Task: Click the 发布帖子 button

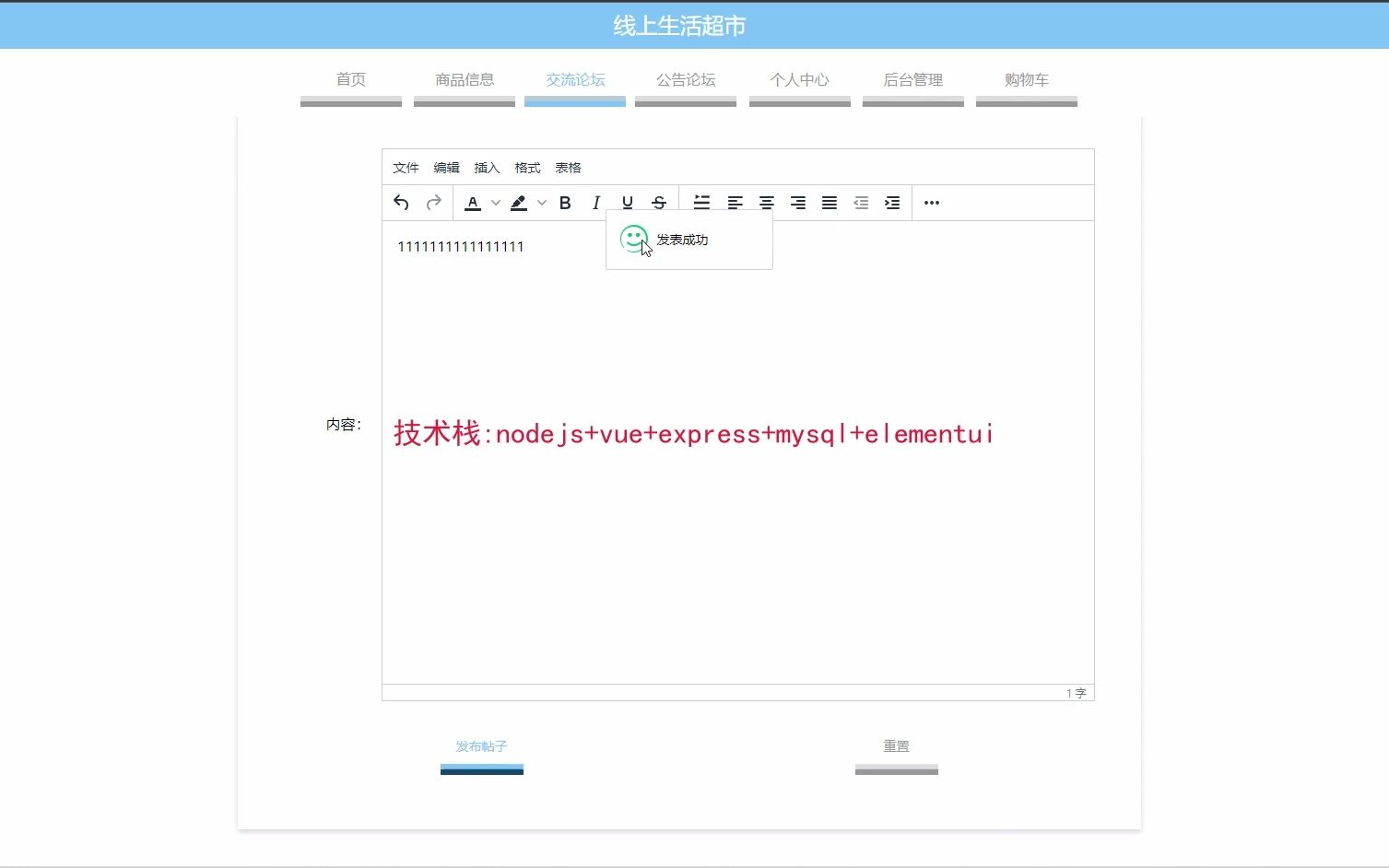Action: pyautogui.click(x=480, y=746)
